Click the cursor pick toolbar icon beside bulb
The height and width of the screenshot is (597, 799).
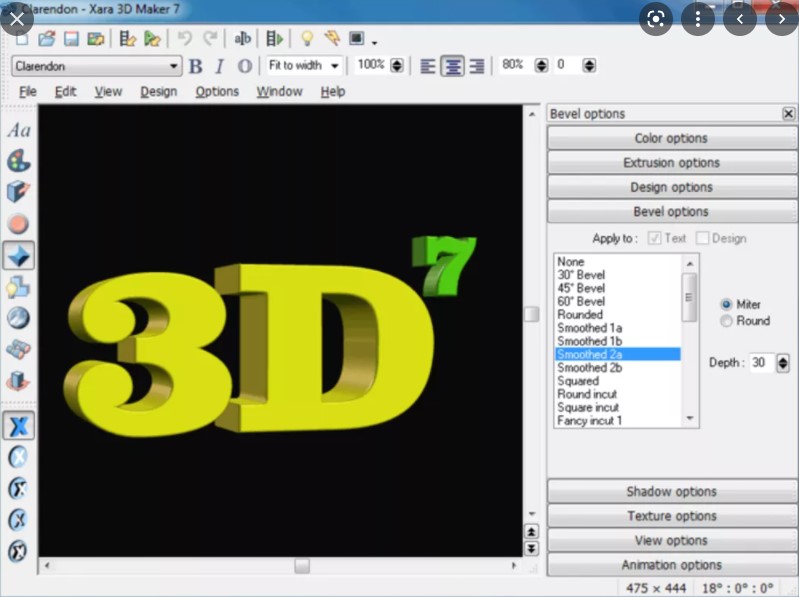pyautogui.click(x=332, y=38)
